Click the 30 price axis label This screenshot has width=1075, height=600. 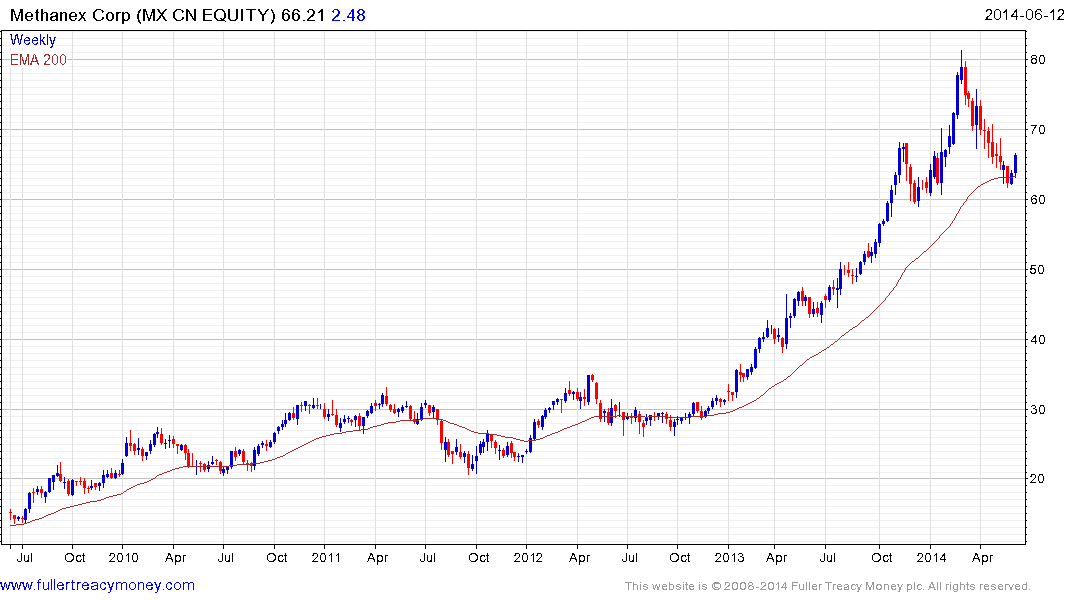(1037, 409)
